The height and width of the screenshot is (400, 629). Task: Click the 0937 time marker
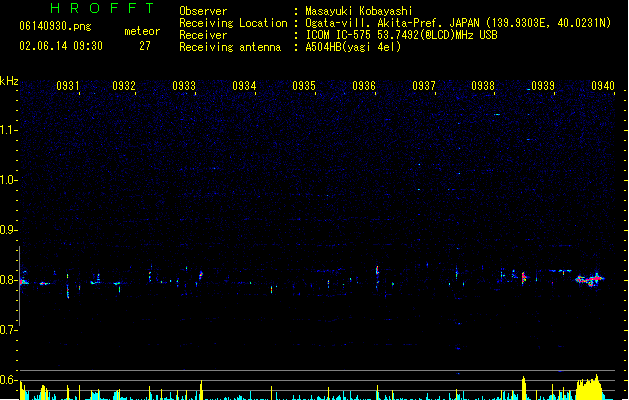[424, 86]
